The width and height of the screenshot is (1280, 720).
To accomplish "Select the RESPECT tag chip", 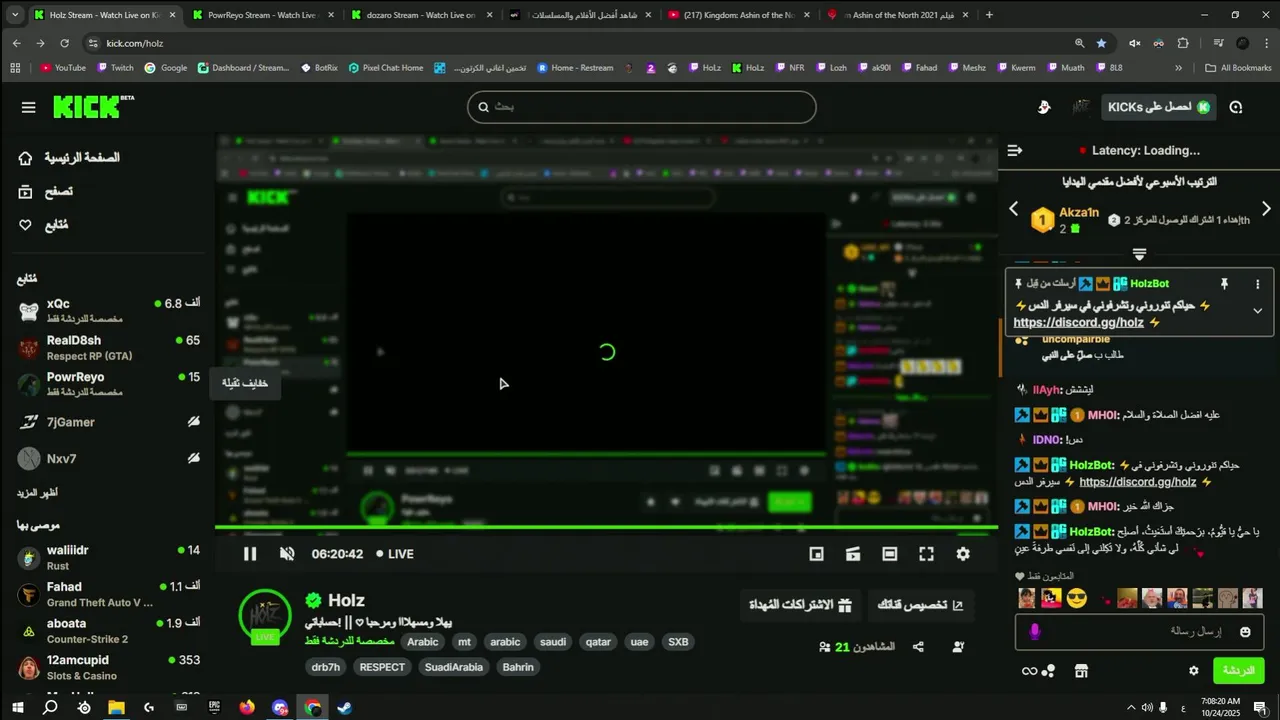I will pyautogui.click(x=382, y=667).
